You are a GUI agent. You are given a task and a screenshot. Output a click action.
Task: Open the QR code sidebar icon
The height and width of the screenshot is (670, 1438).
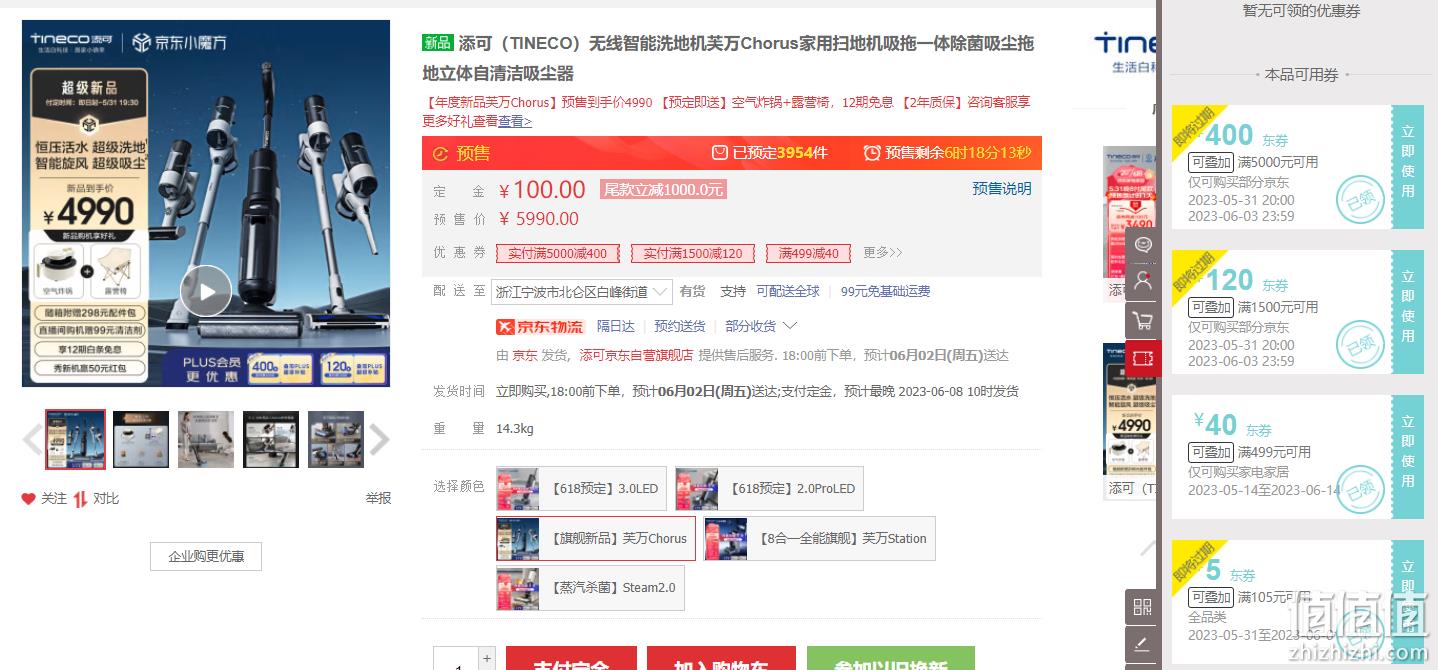[x=1143, y=607]
